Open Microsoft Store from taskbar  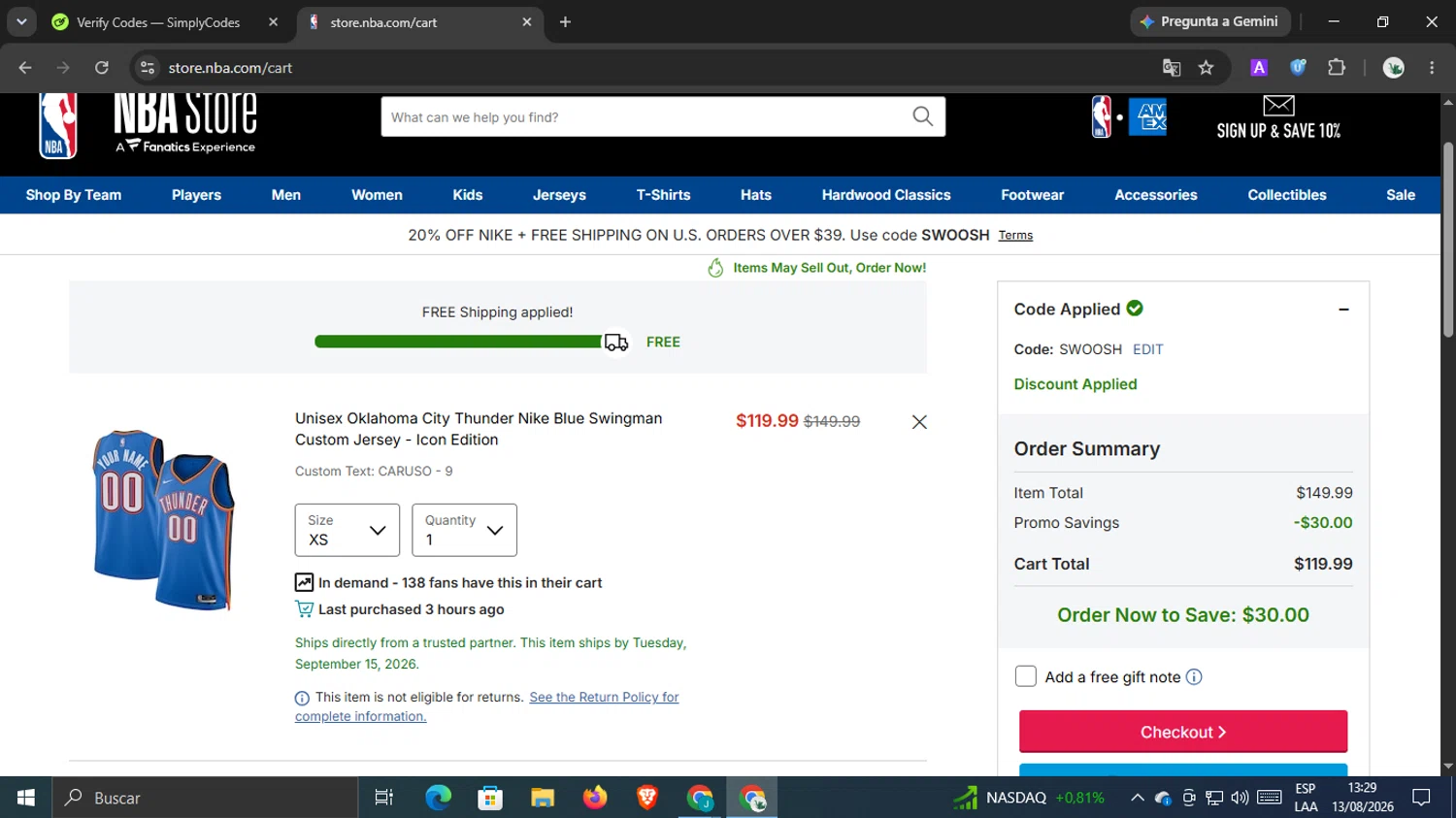tap(490, 798)
